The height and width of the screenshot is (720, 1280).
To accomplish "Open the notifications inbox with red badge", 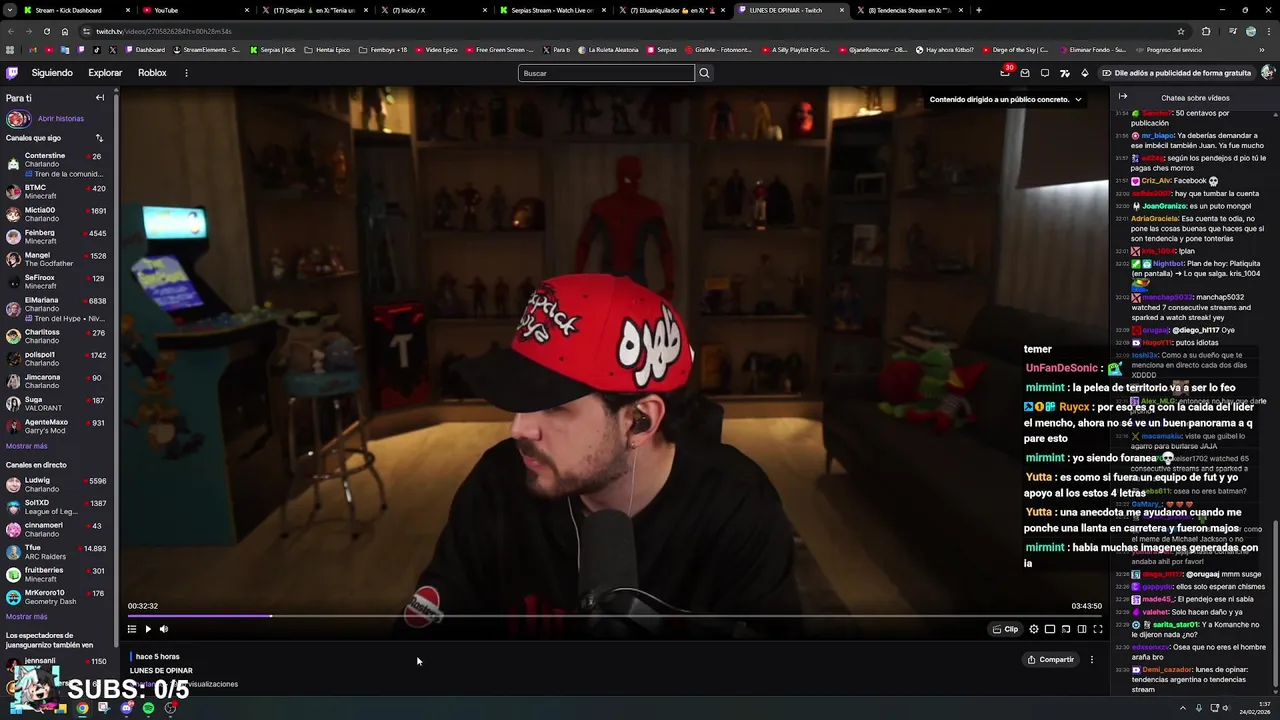I will pyautogui.click(x=1005, y=73).
